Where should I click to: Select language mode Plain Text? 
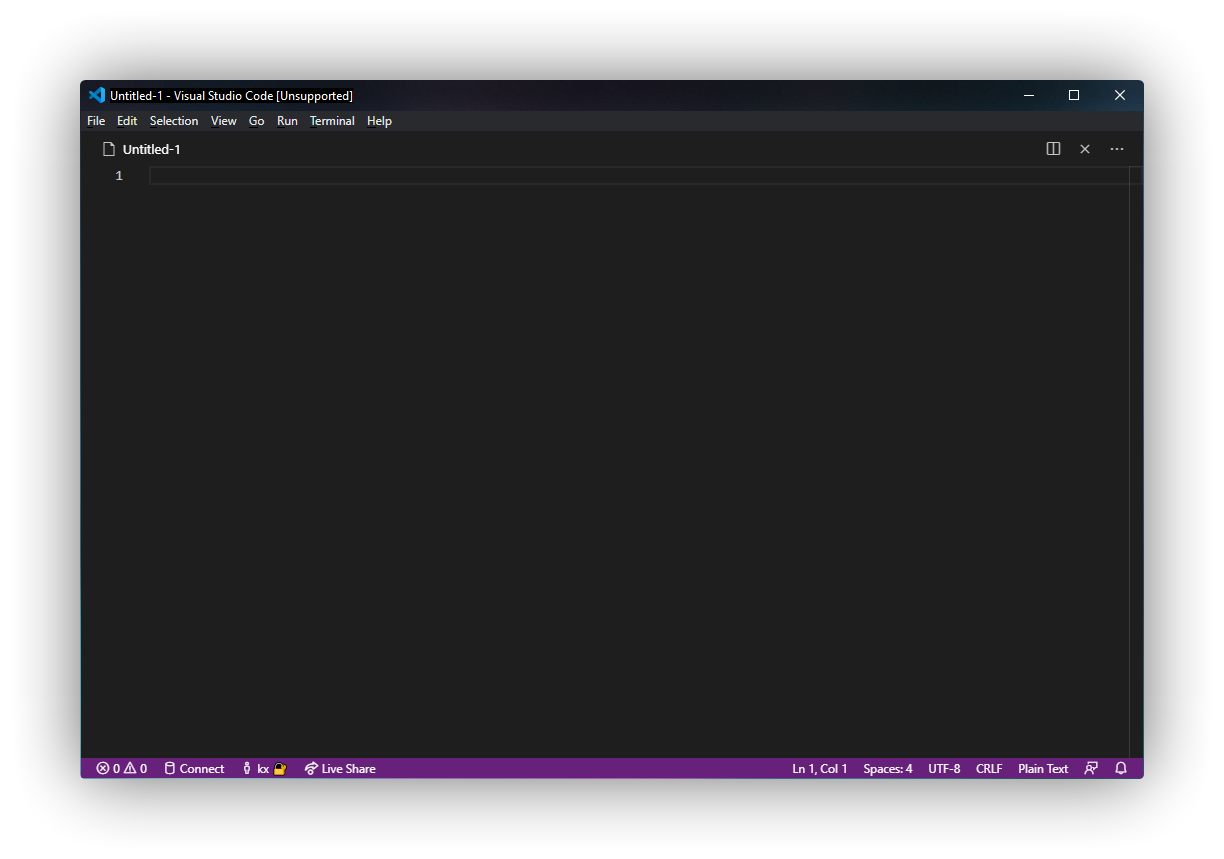(x=1043, y=769)
